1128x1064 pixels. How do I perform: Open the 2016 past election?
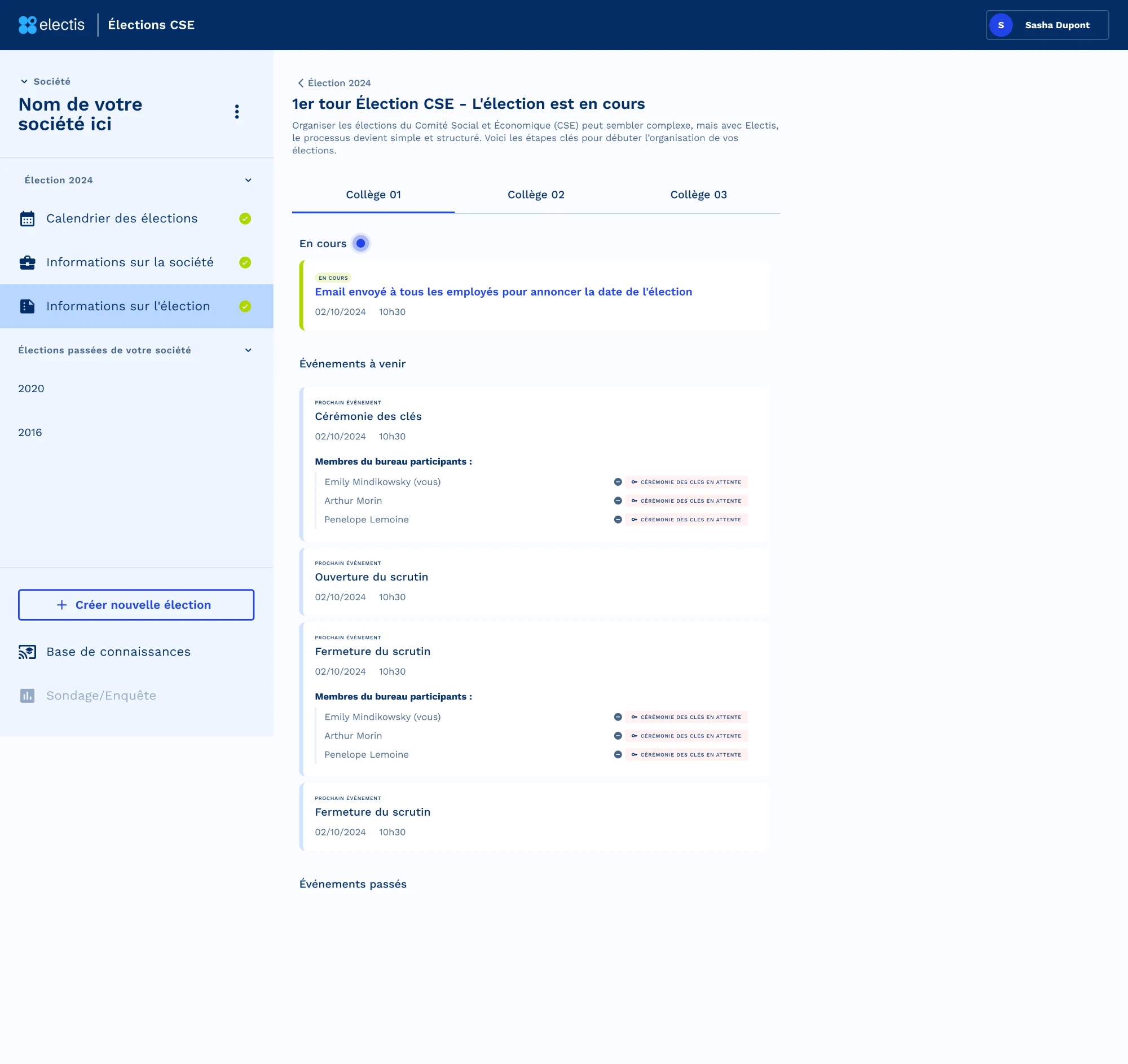[x=30, y=432]
